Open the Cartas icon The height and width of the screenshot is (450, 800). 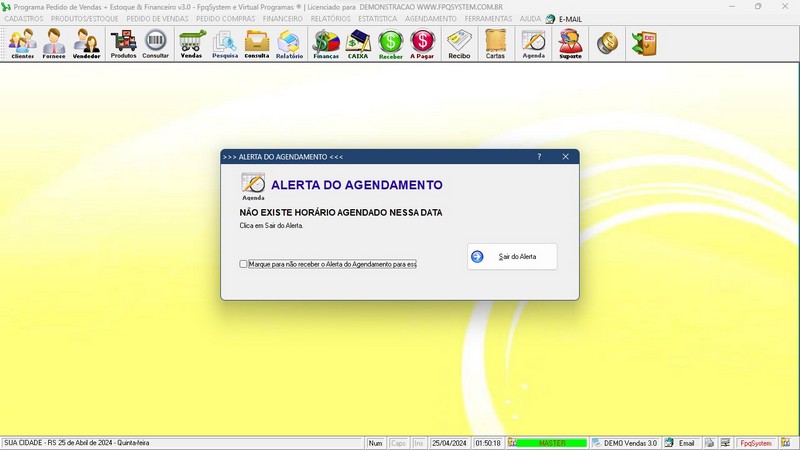pyautogui.click(x=495, y=44)
